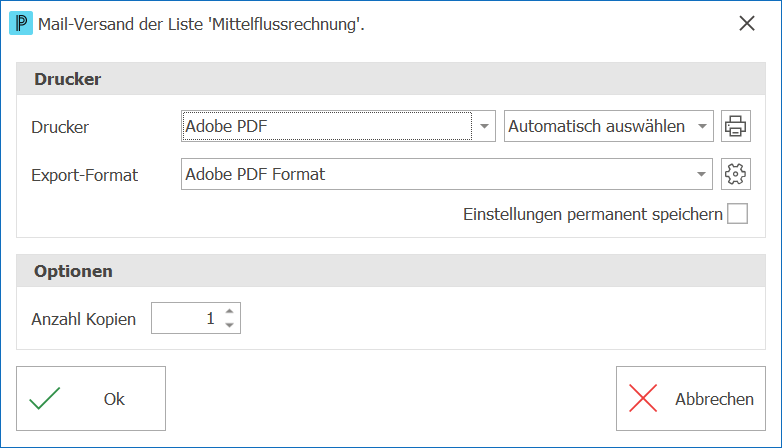This screenshot has width=782, height=448.
Task: Open export format settings gear icon
Action: pos(736,174)
